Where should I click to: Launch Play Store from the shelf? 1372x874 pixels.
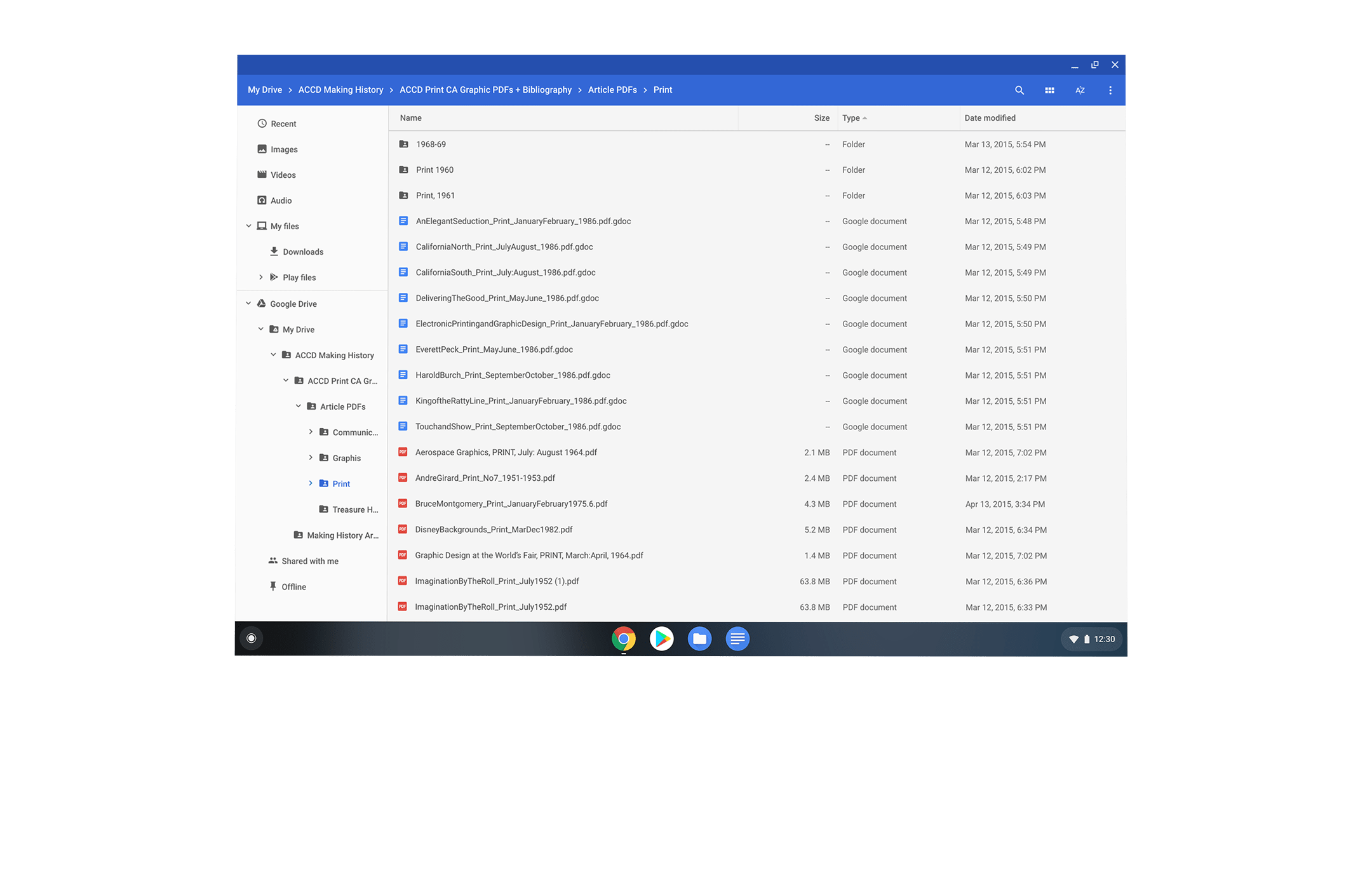tap(661, 638)
